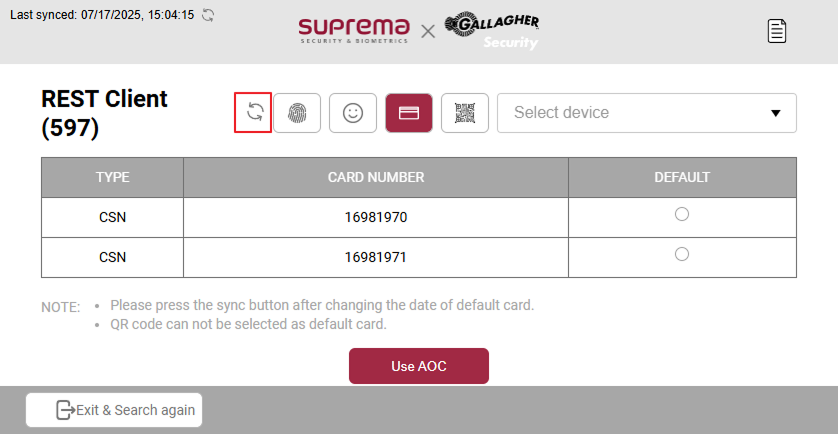Select the card number 16981971 cell
Screen dimensions: 838x434
point(376,257)
